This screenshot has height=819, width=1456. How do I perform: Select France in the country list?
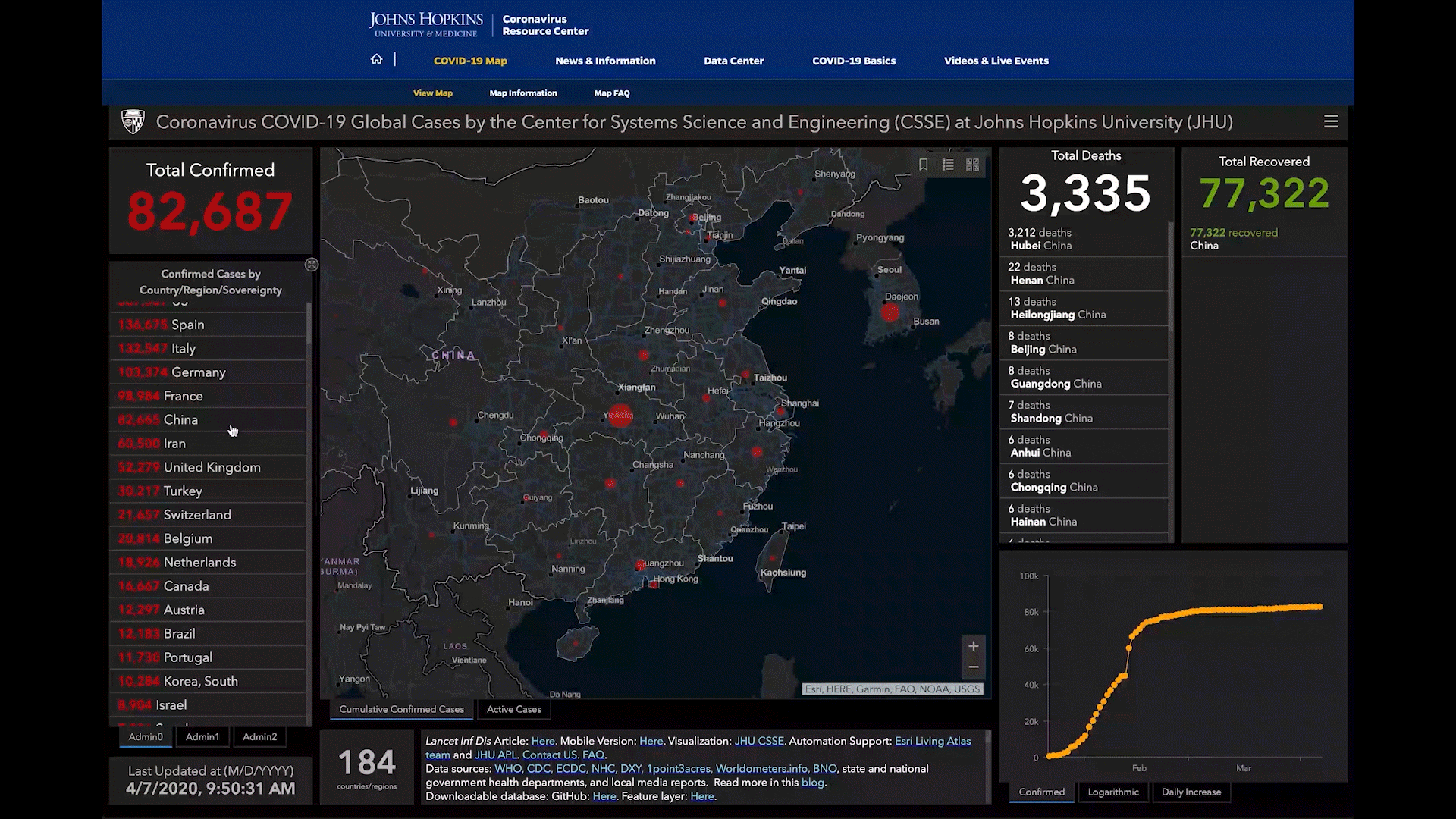tap(209, 396)
